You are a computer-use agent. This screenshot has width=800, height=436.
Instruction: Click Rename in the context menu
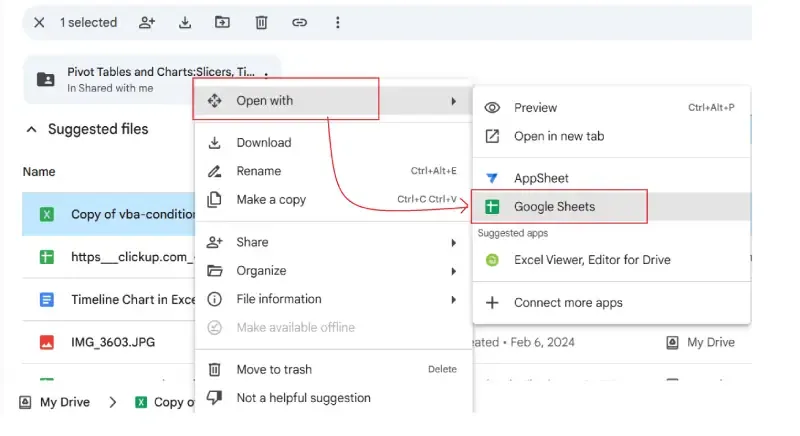(259, 171)
